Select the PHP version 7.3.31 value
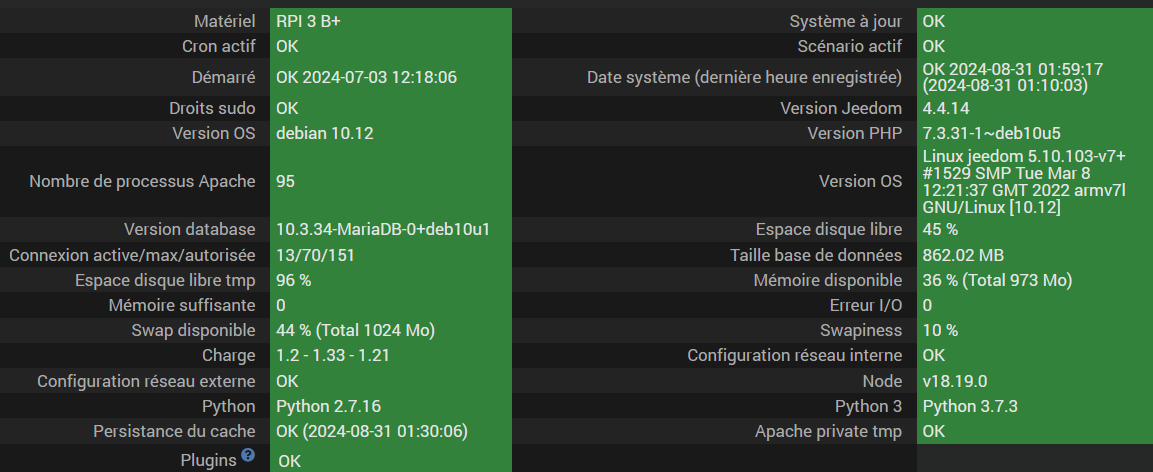Screen dimensions: 1153x472 click(x=991, y=133)
